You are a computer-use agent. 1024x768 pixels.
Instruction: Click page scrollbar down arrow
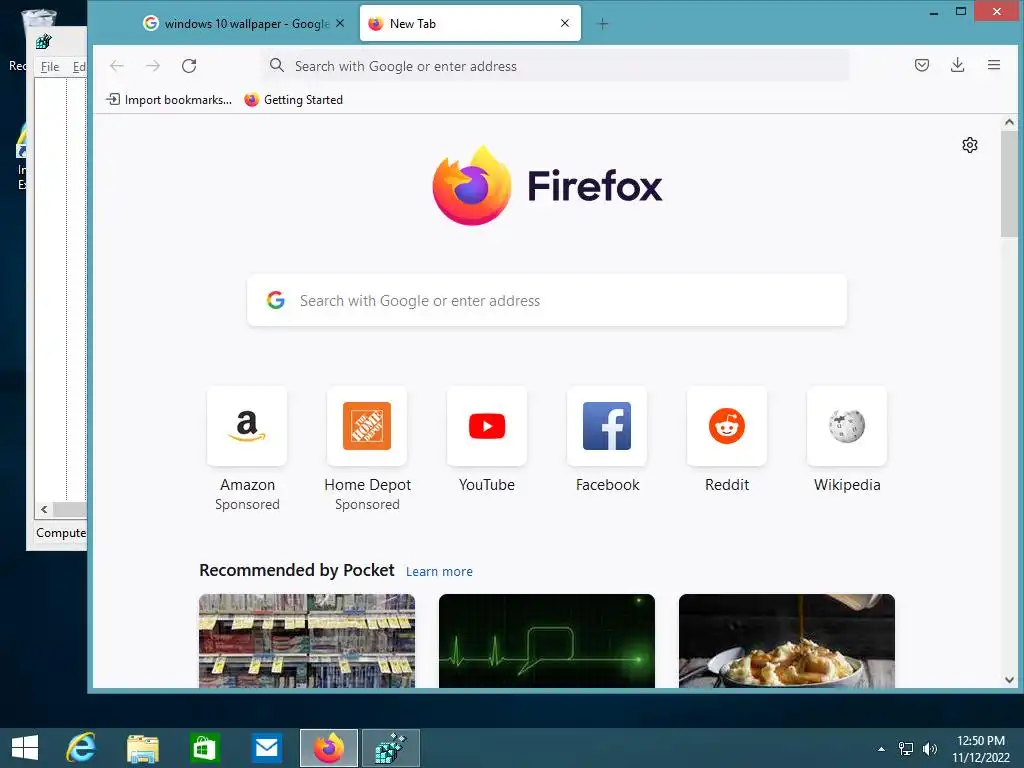(1009, 680)
